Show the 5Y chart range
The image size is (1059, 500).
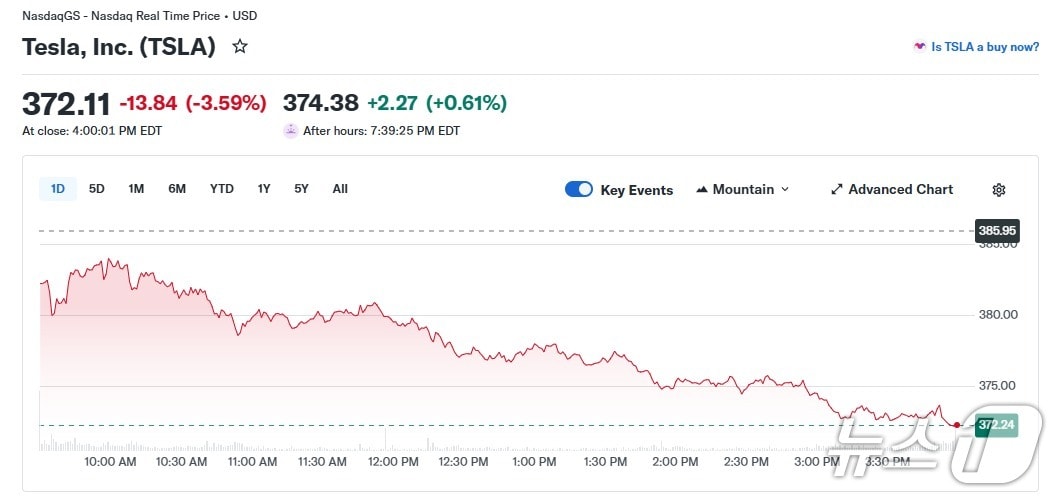click(301, 189)
